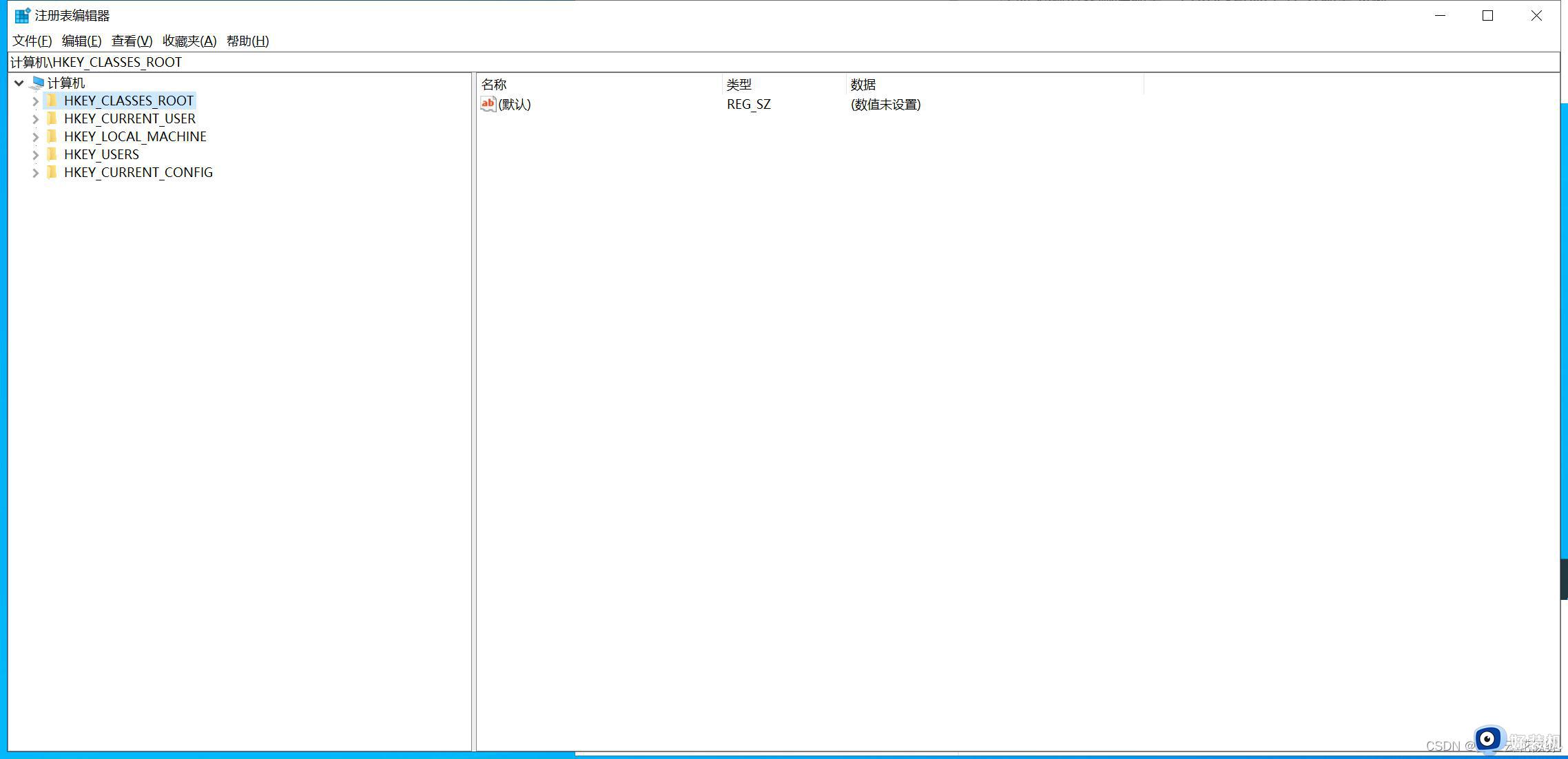Select the HKEY_CURRENT_USER tree label
Image resolution: width=1568 pixels, height=759 pixels.
(x=130, y=119)
